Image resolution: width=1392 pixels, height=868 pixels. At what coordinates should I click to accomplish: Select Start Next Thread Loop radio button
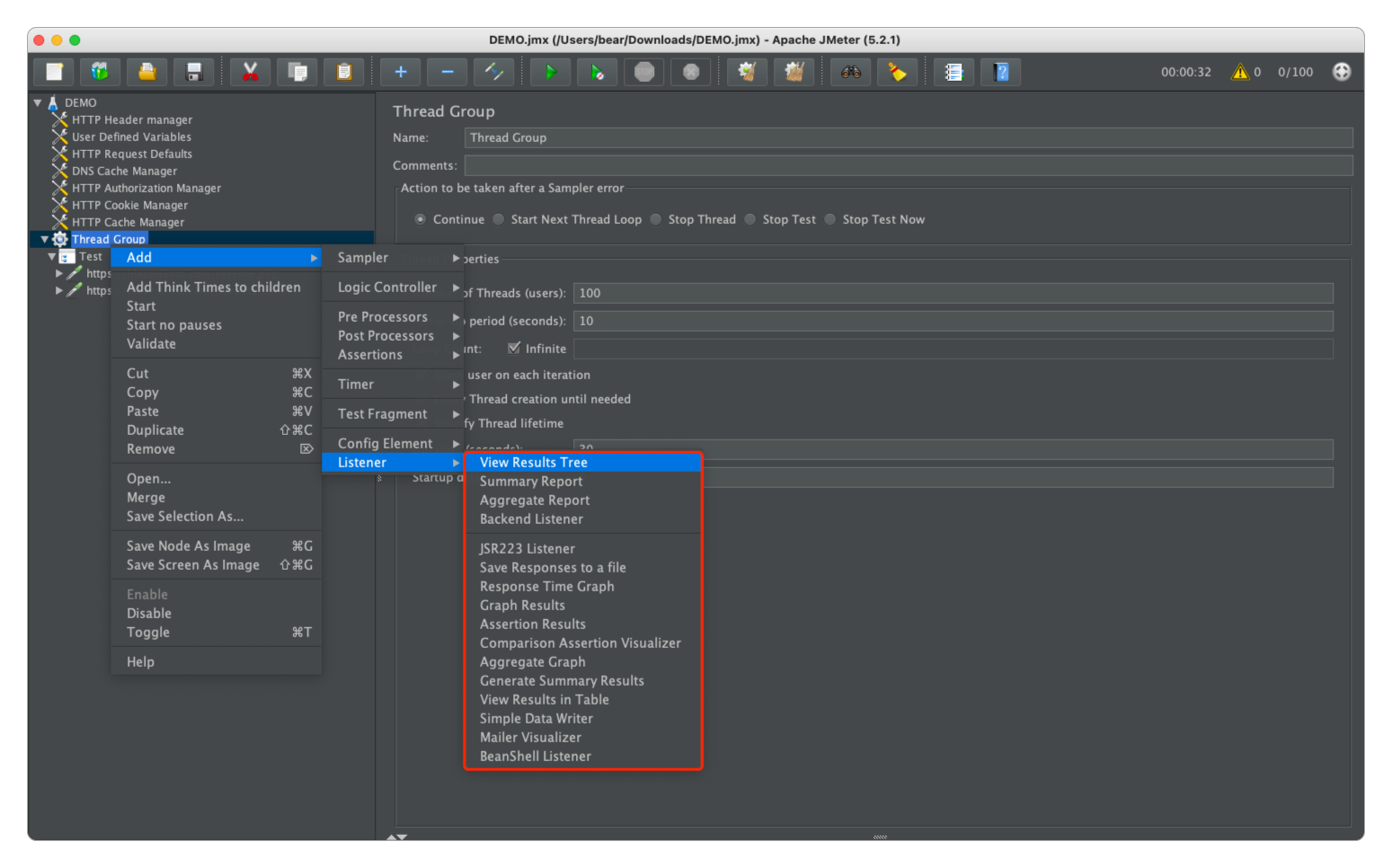point(499,219)
